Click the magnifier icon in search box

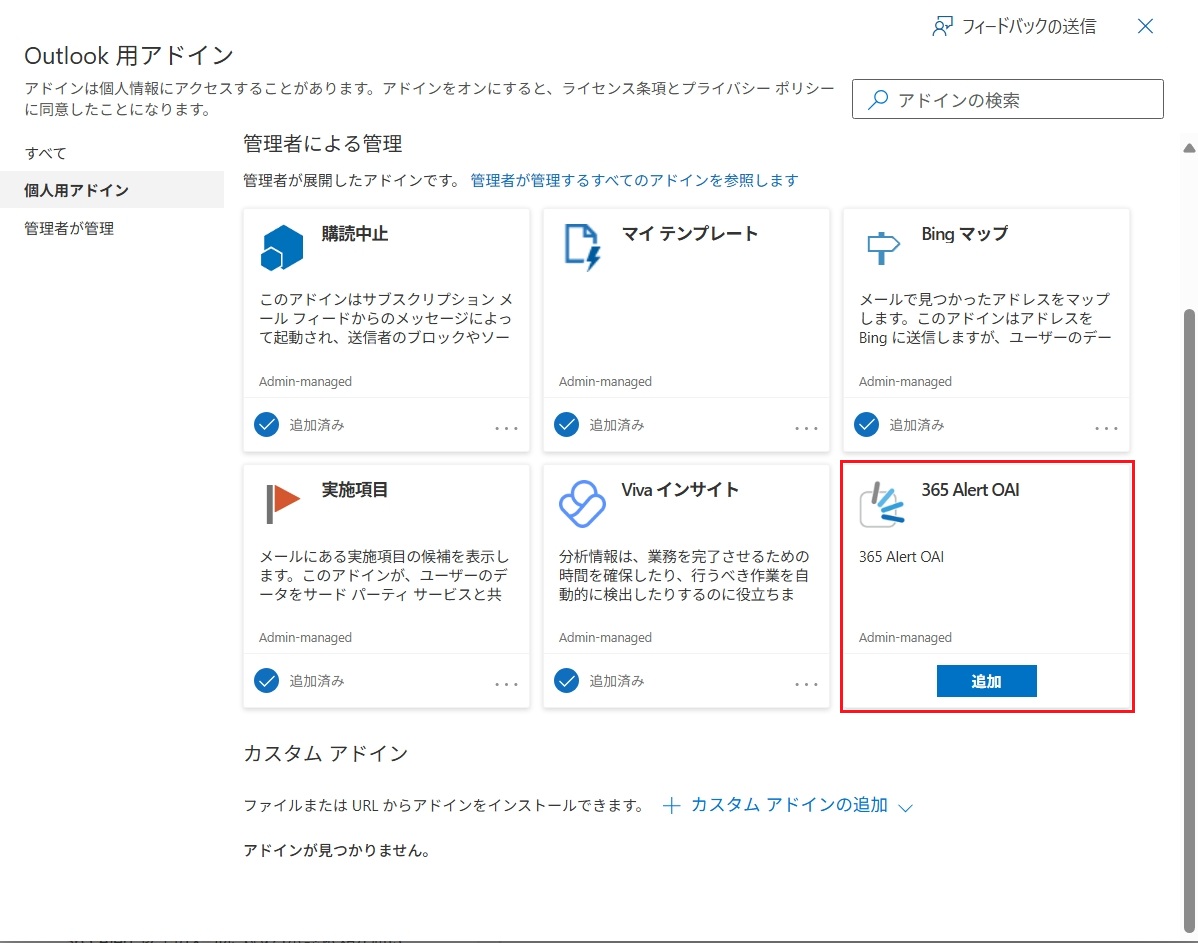pos(878,100)
